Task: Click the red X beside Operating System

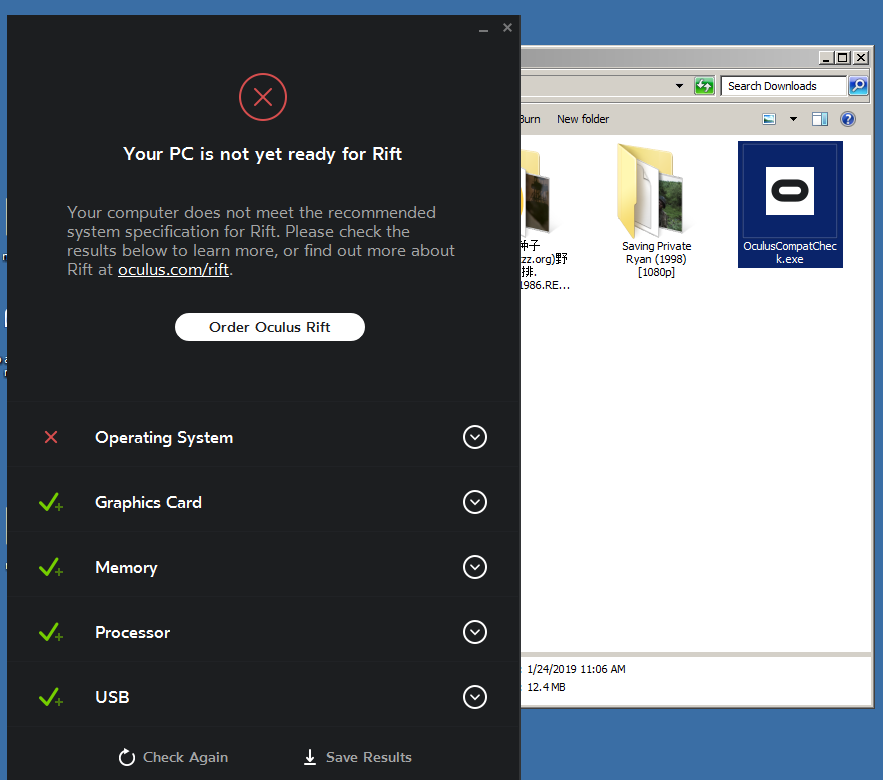Action: click(x=51, y=437)
